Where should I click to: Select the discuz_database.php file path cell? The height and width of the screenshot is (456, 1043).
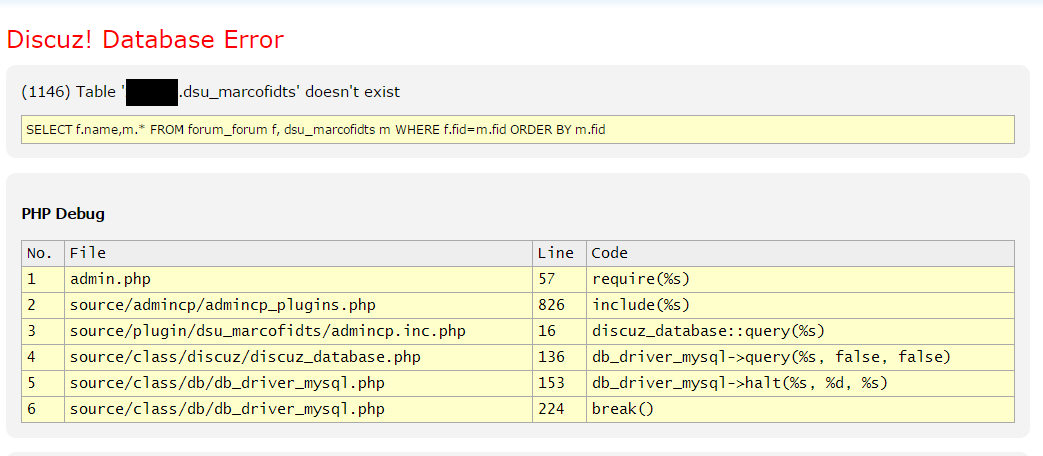pyautogui.click(x=245, y=357)
